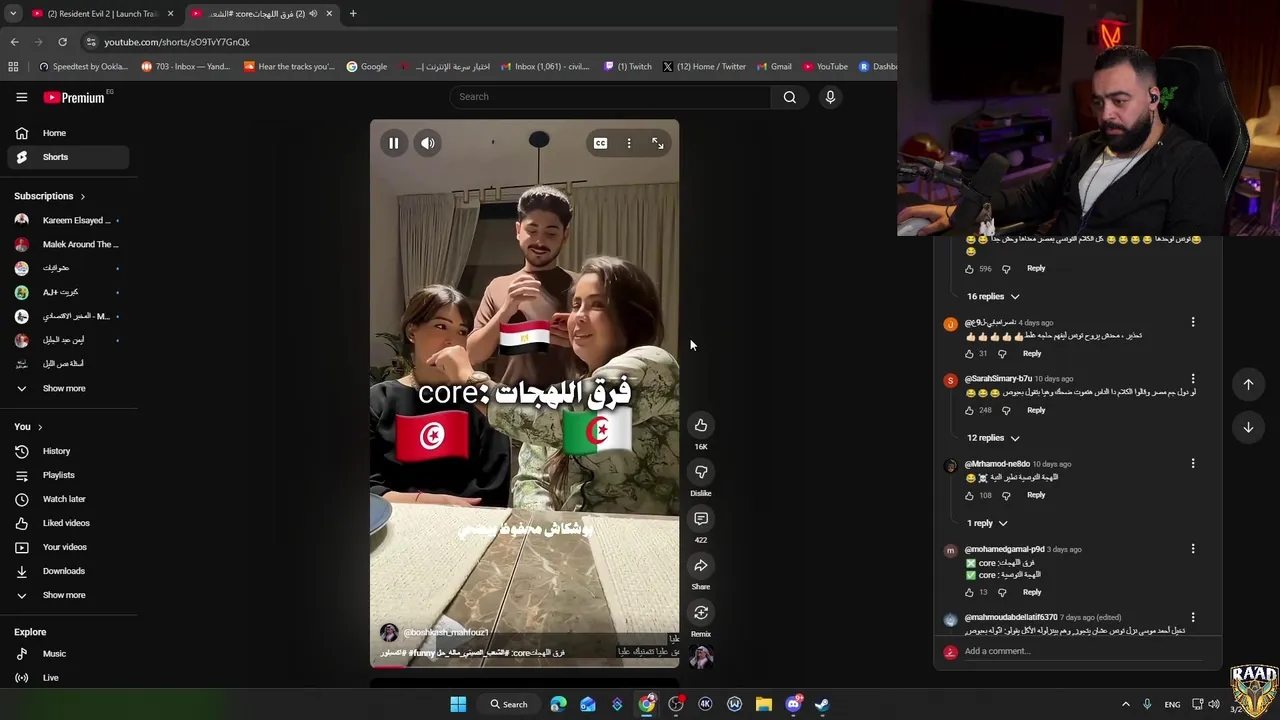This screenshot has width=1280, height=720.
Task: Open Home in the sidebar
Action: (x=69, y=133)
